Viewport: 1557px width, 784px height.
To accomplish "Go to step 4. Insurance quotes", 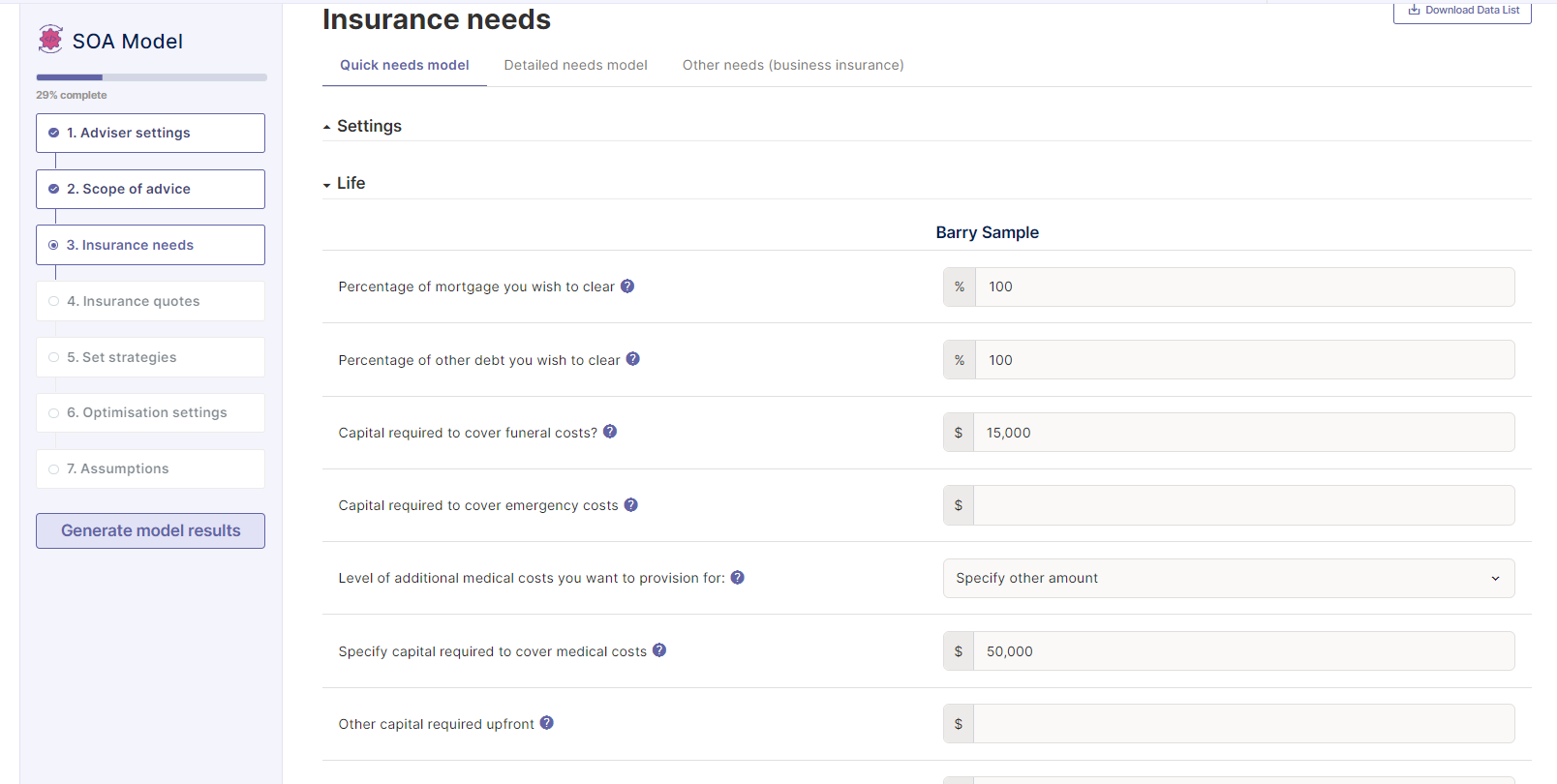I will [150, 301].
